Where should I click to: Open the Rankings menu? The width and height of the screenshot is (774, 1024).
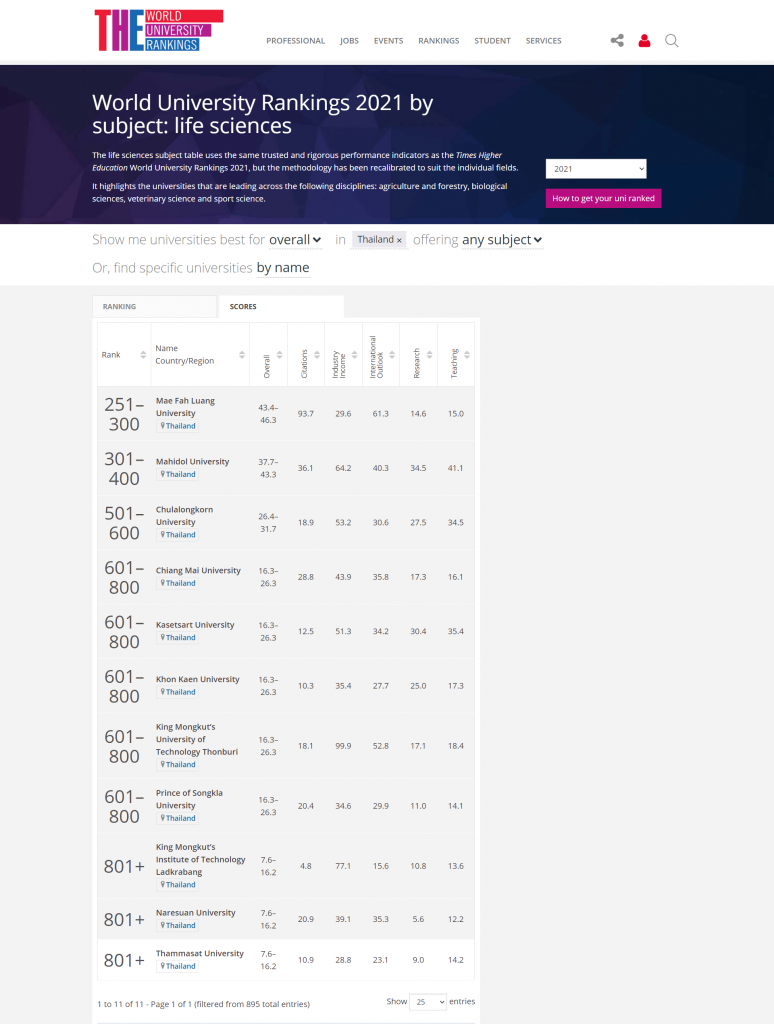[x=439, y=40]
